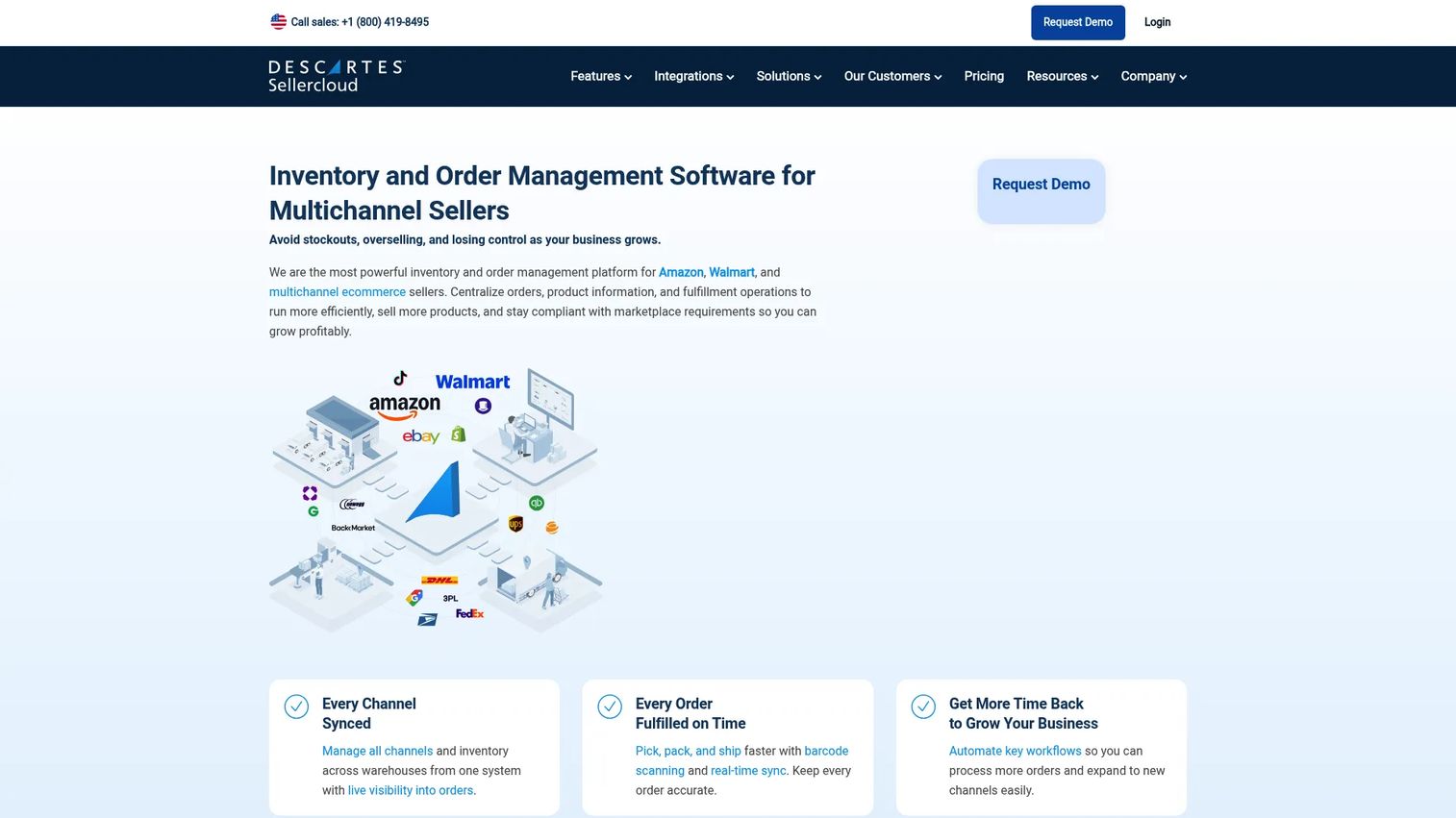
Task: Click the eBay logo in the illustration
Action: [420, 436]
